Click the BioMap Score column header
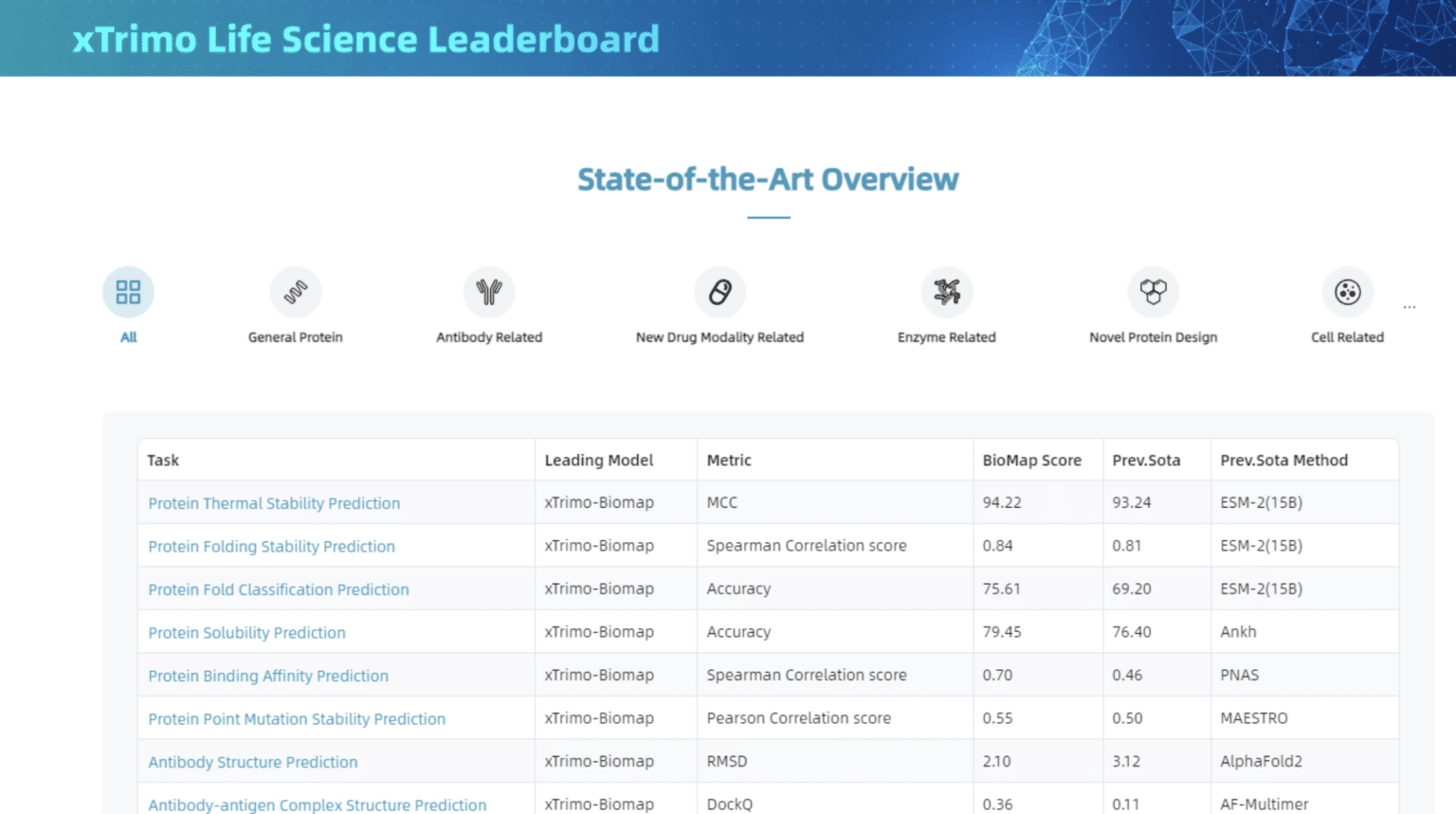This screenshot has width=1456, height=814. [x=1031, y=461]
